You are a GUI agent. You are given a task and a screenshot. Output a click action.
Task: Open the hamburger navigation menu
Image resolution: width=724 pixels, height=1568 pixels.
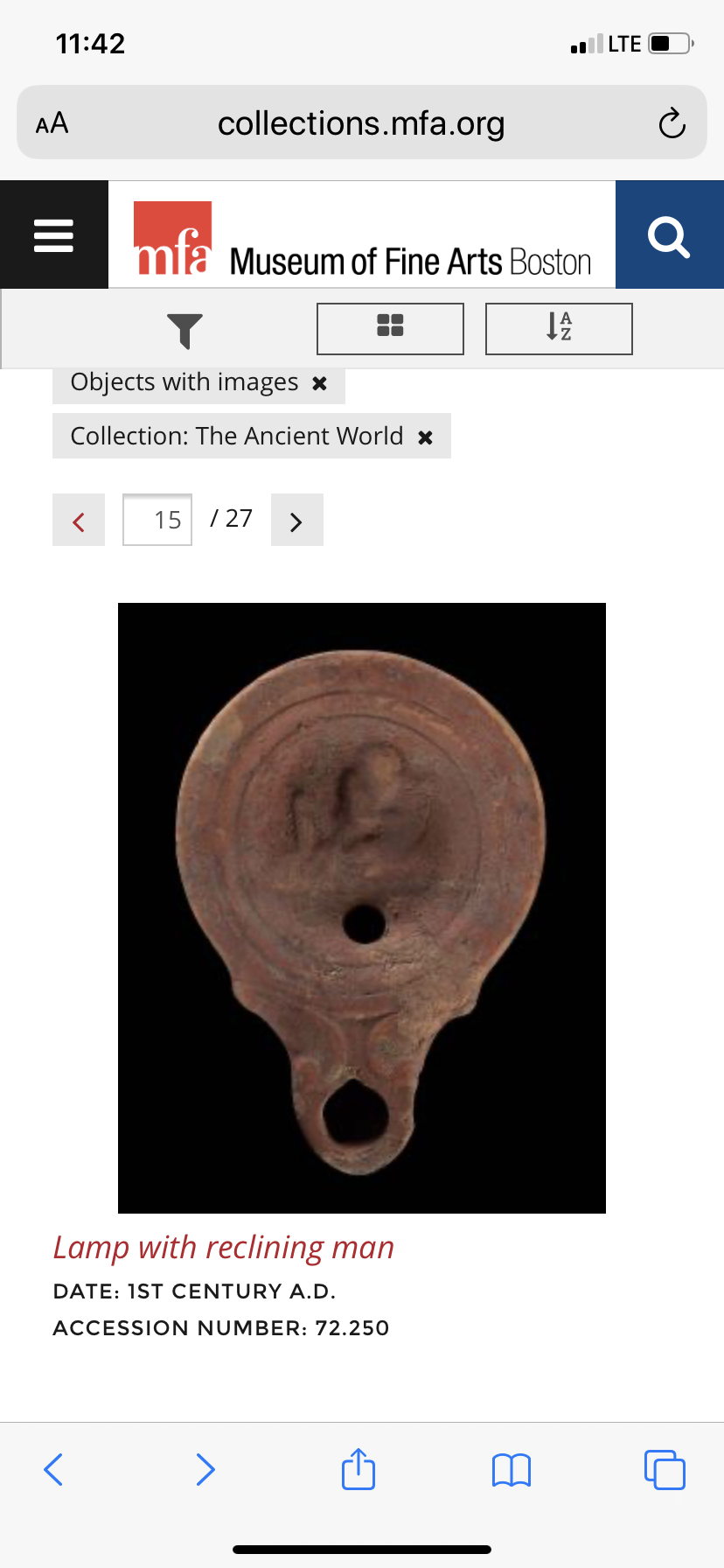point(53,234)
